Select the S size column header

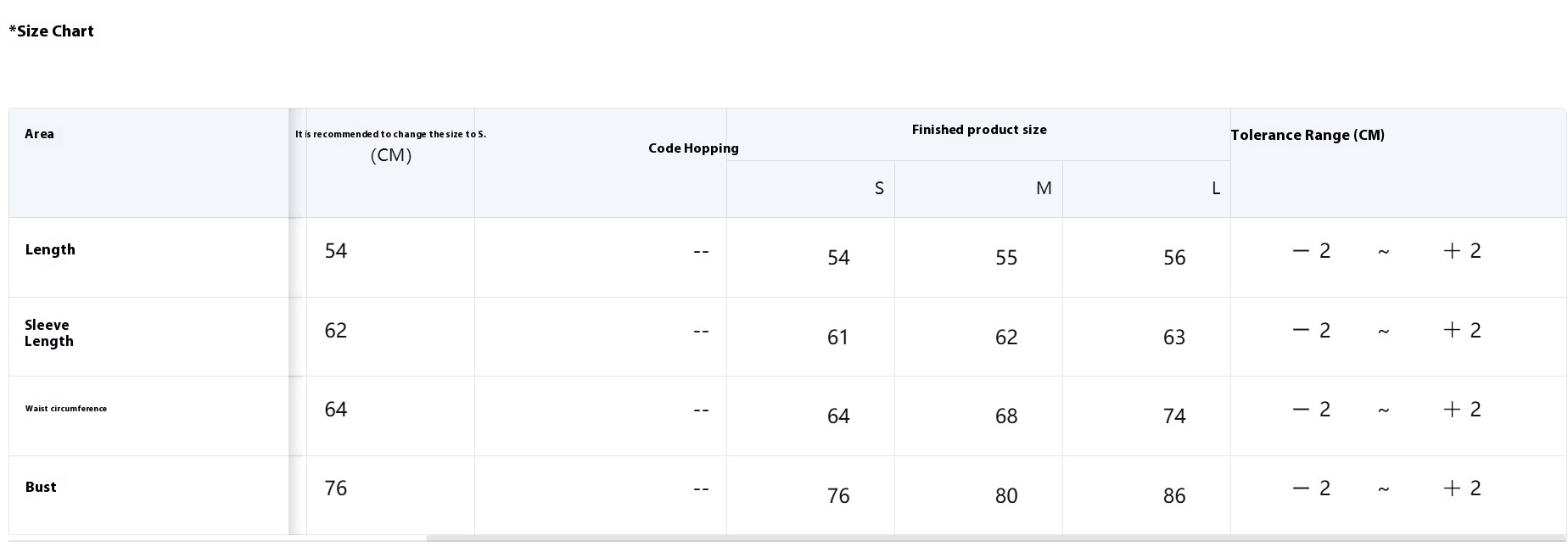(x=879, y=188)
